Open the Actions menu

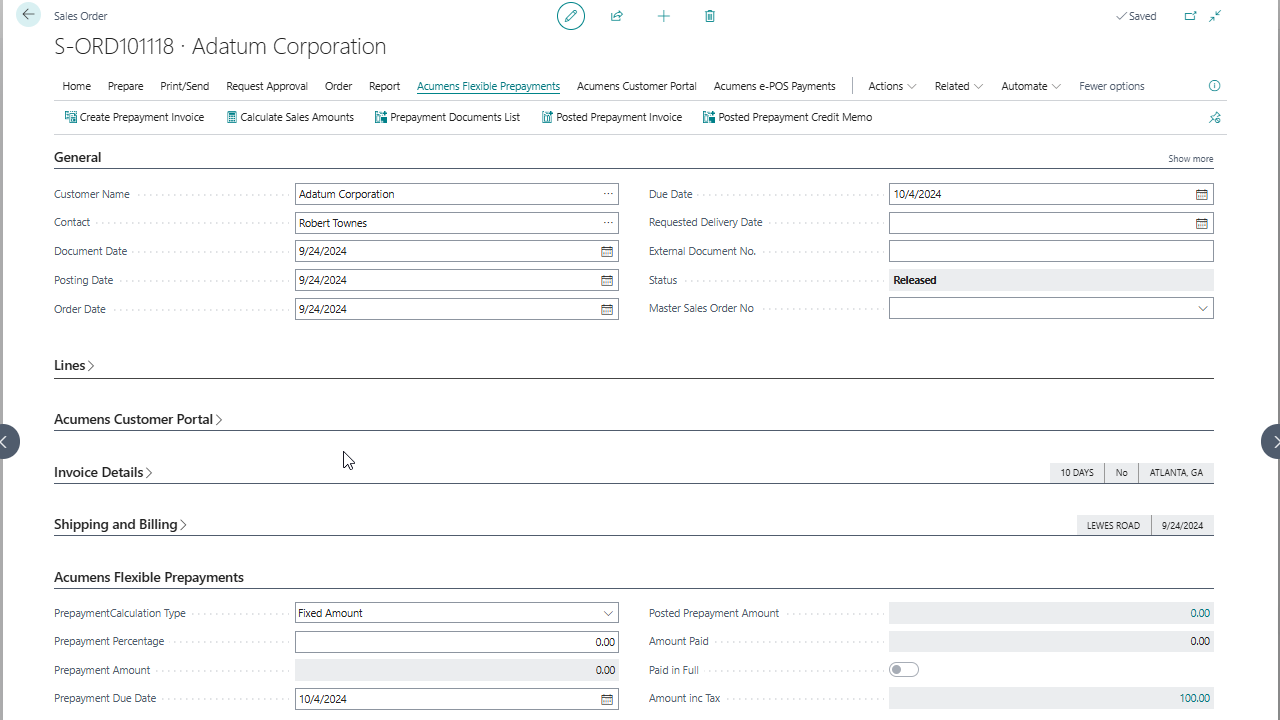point(892,86)
